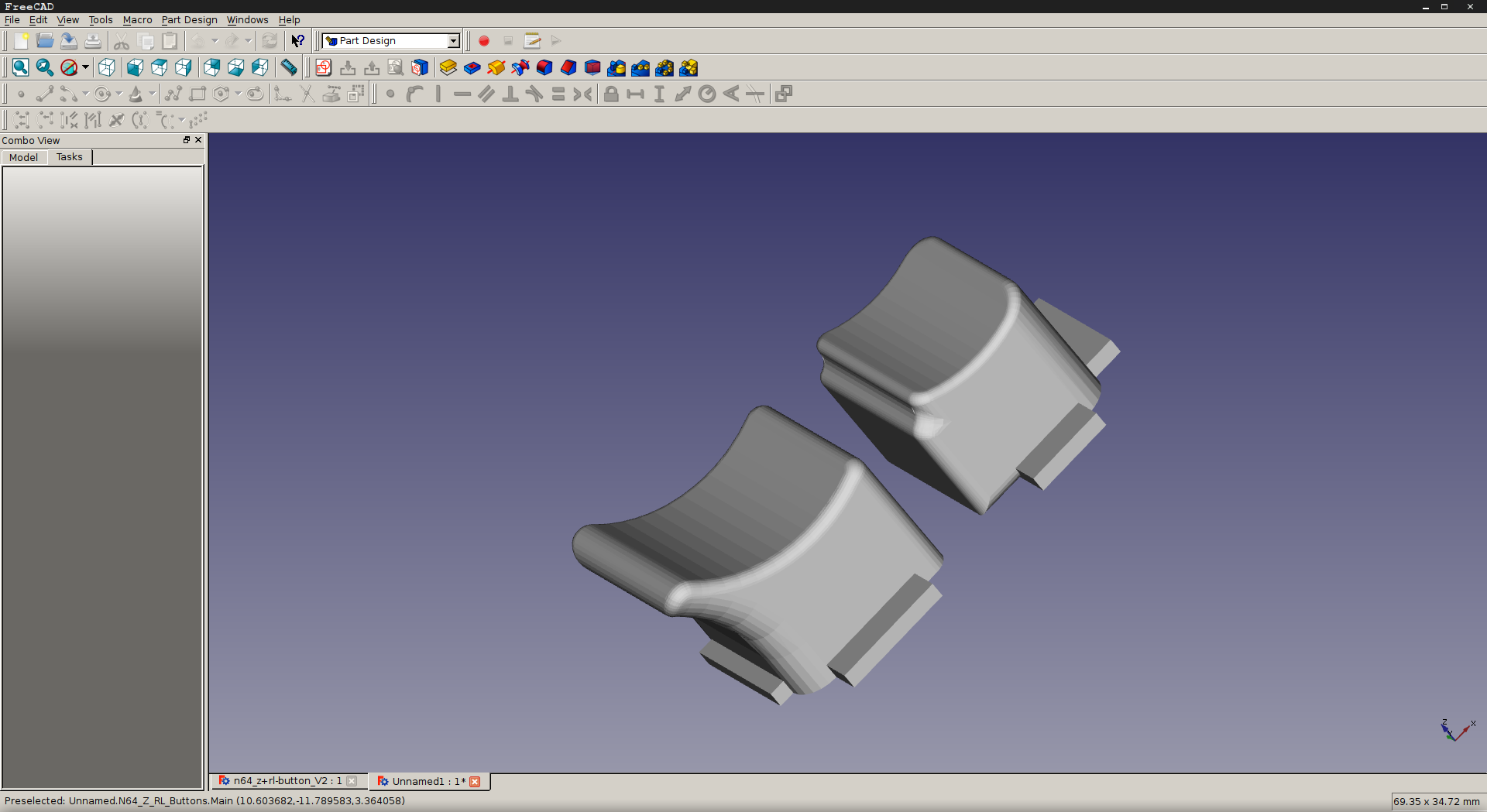Viewport: 1487px width, 812px height.
Task: Open the Help menu
Action: (x=290, y=20)
